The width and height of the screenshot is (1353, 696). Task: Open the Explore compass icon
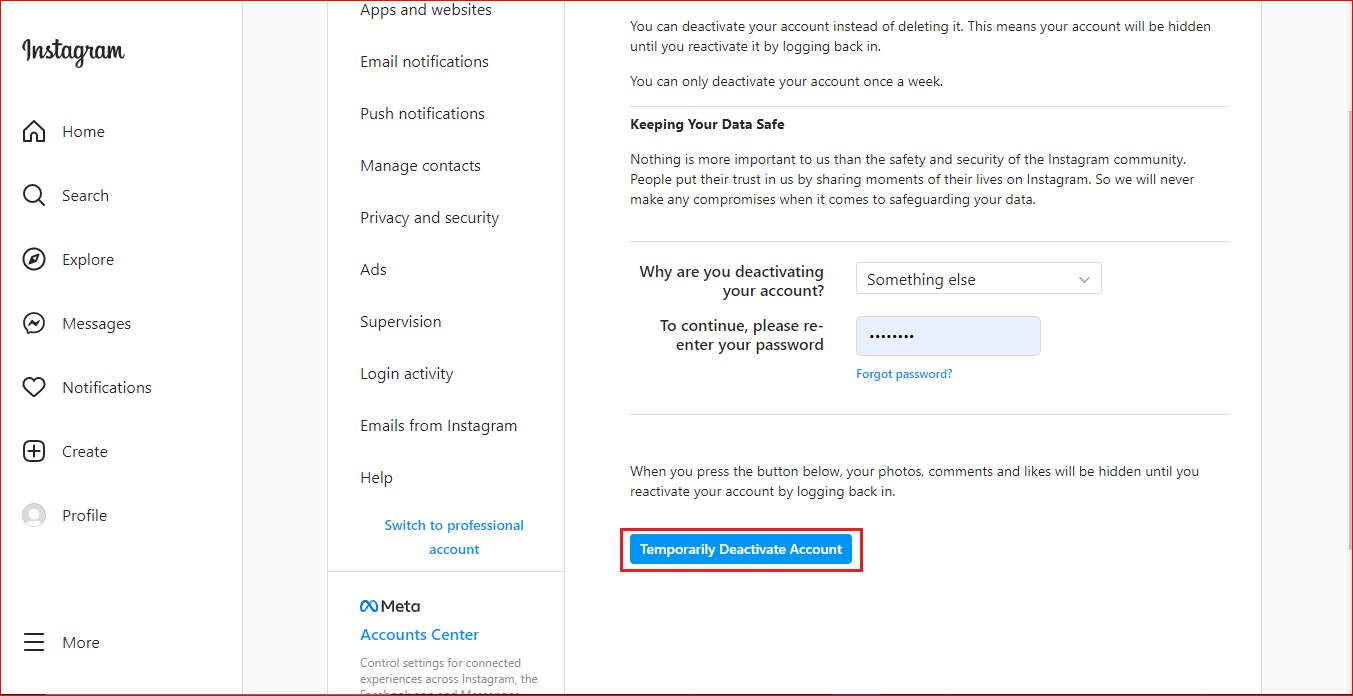(34, 260)
